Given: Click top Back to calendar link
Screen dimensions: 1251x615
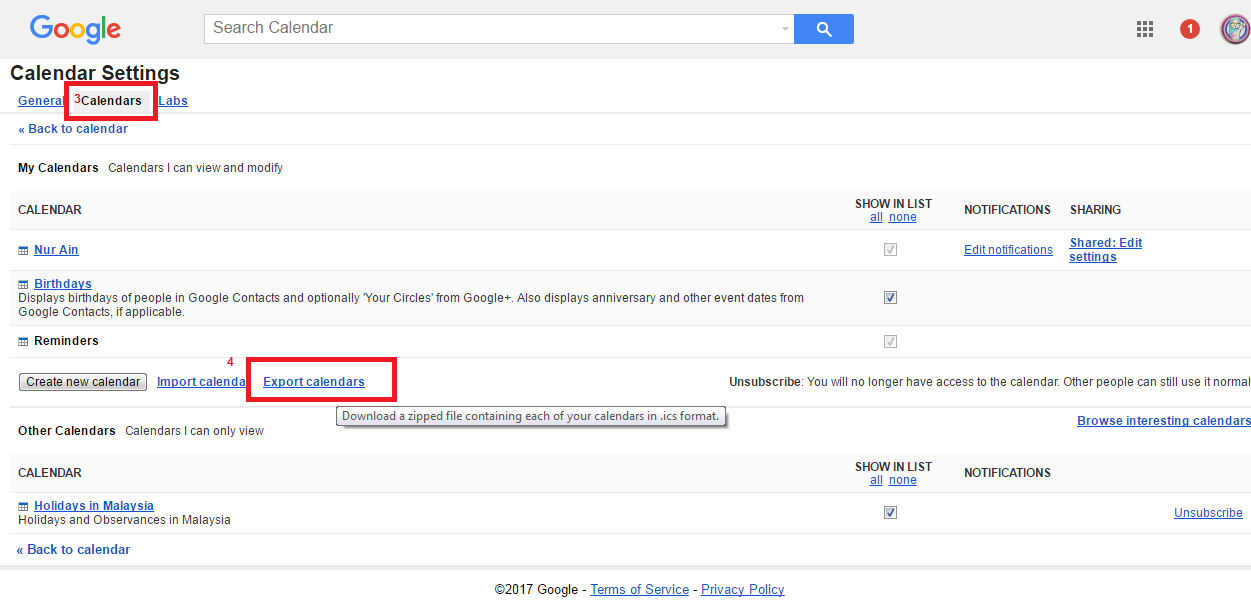Looking at the screenshot, I should coord(73,129).
